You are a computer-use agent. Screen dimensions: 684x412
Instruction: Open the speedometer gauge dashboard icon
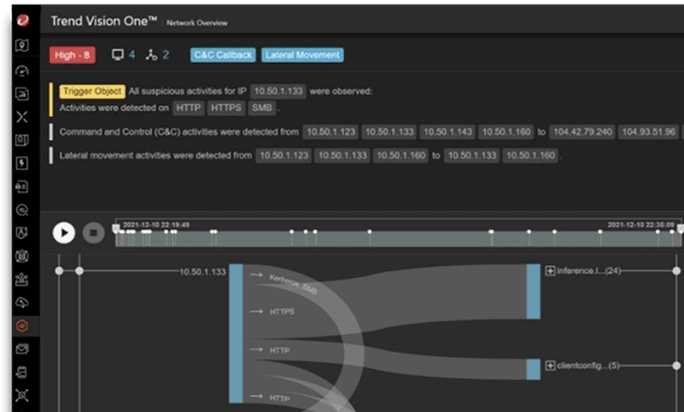(22, 70)
